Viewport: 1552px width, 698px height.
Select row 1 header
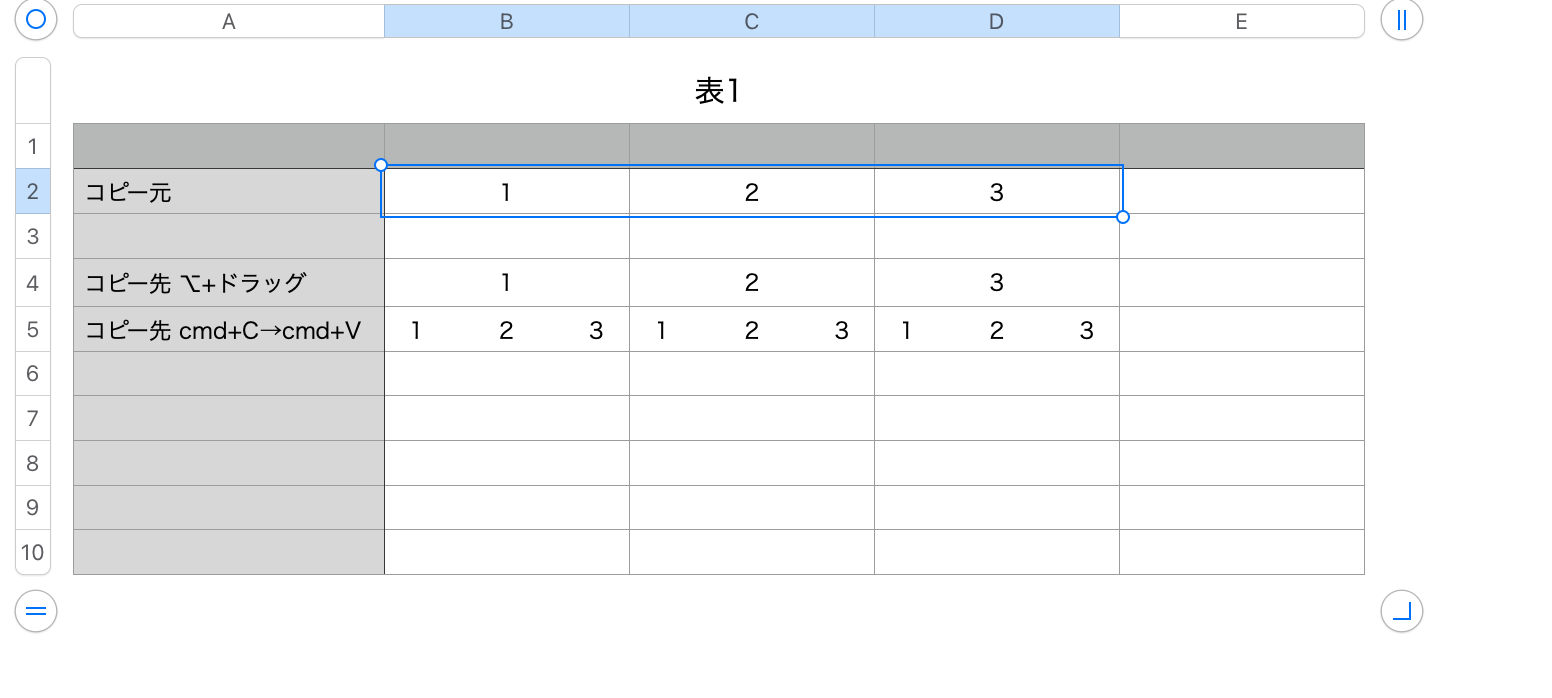[33, 146]
